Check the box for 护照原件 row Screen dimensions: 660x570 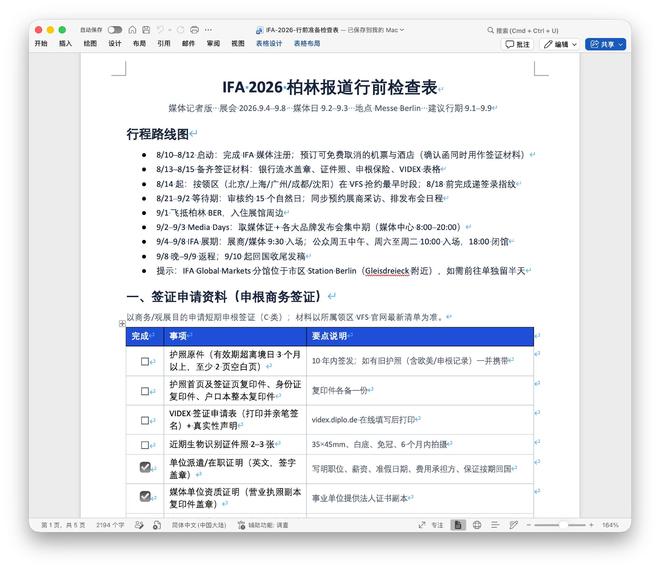point(145,361)
